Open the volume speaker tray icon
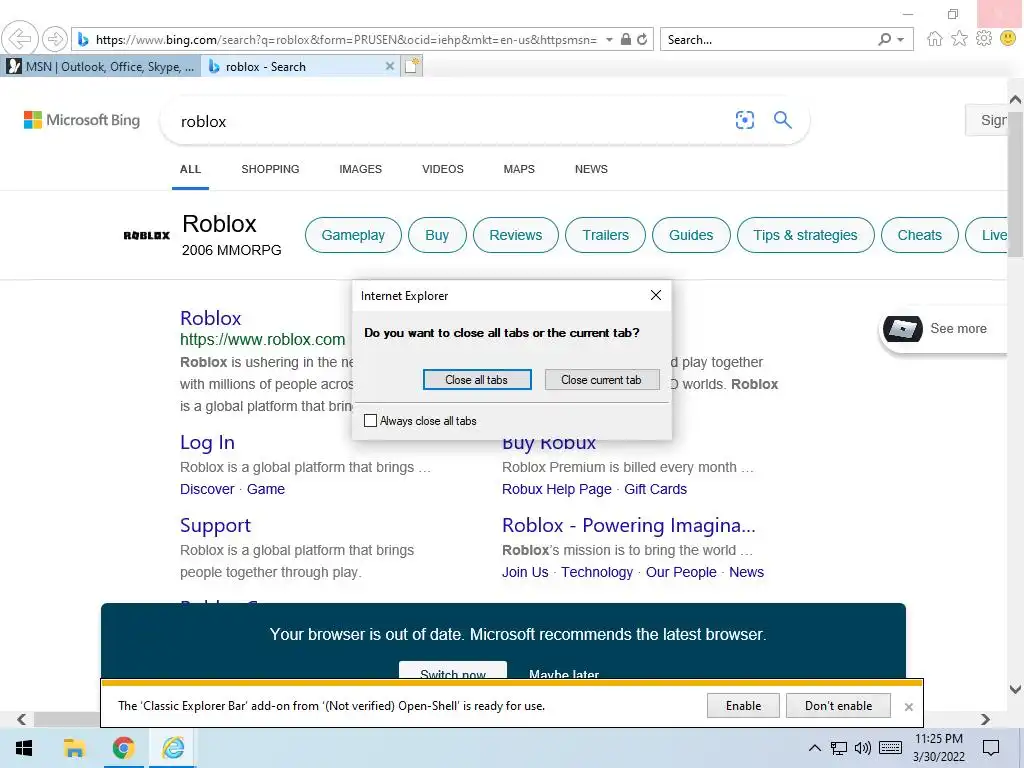Image resolution: width=1024 pixels, height=768 pixels. 862,748
